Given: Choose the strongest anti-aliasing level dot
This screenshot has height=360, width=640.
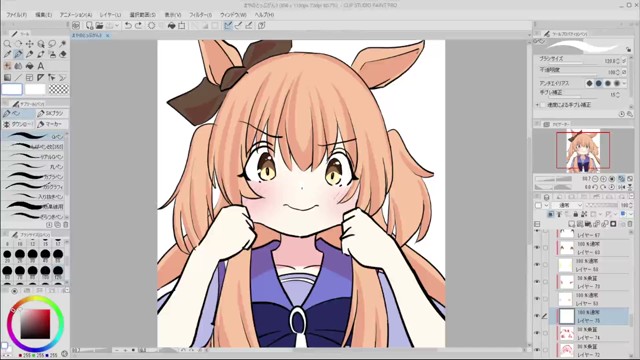Looking at the screenshot, I should (x=617, y=83).
